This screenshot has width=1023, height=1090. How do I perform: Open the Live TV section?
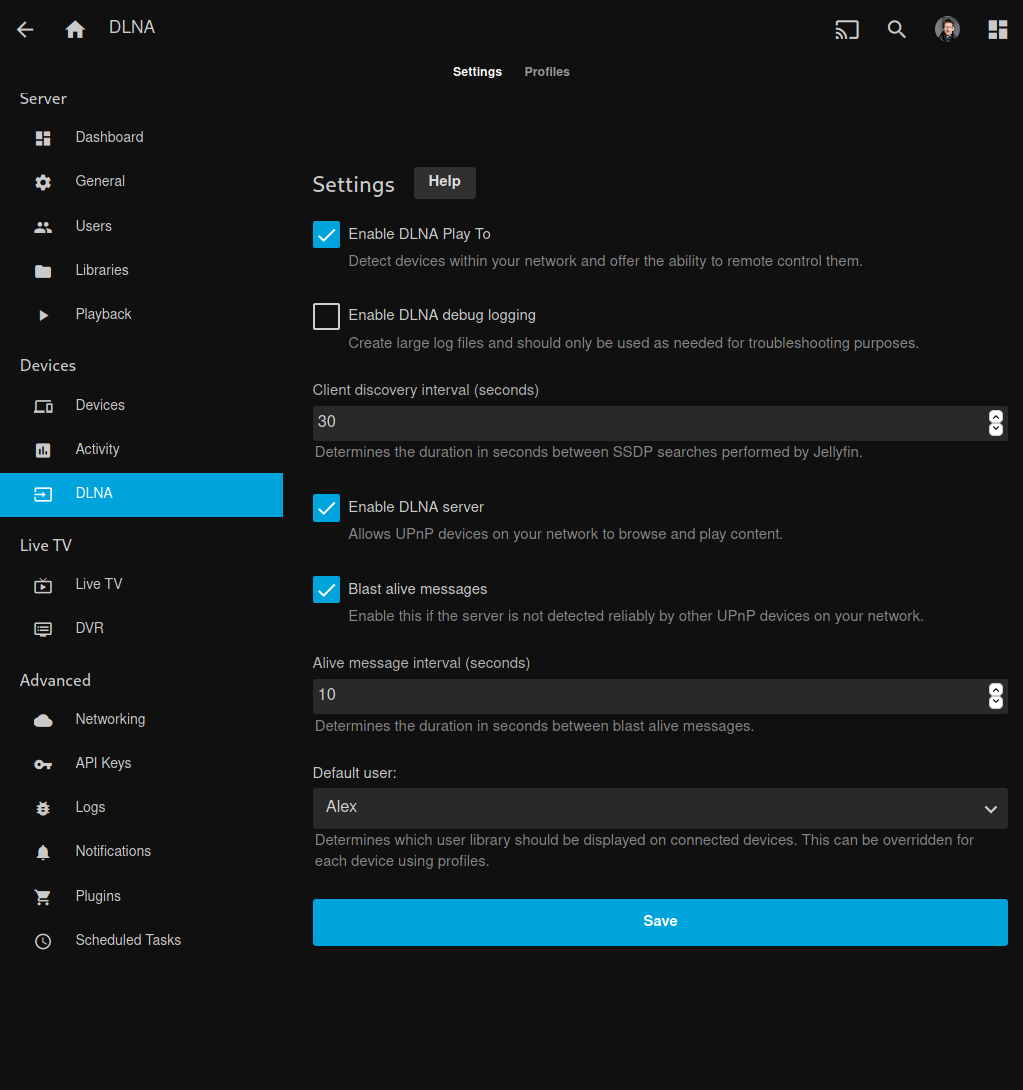tap(98, 584)
